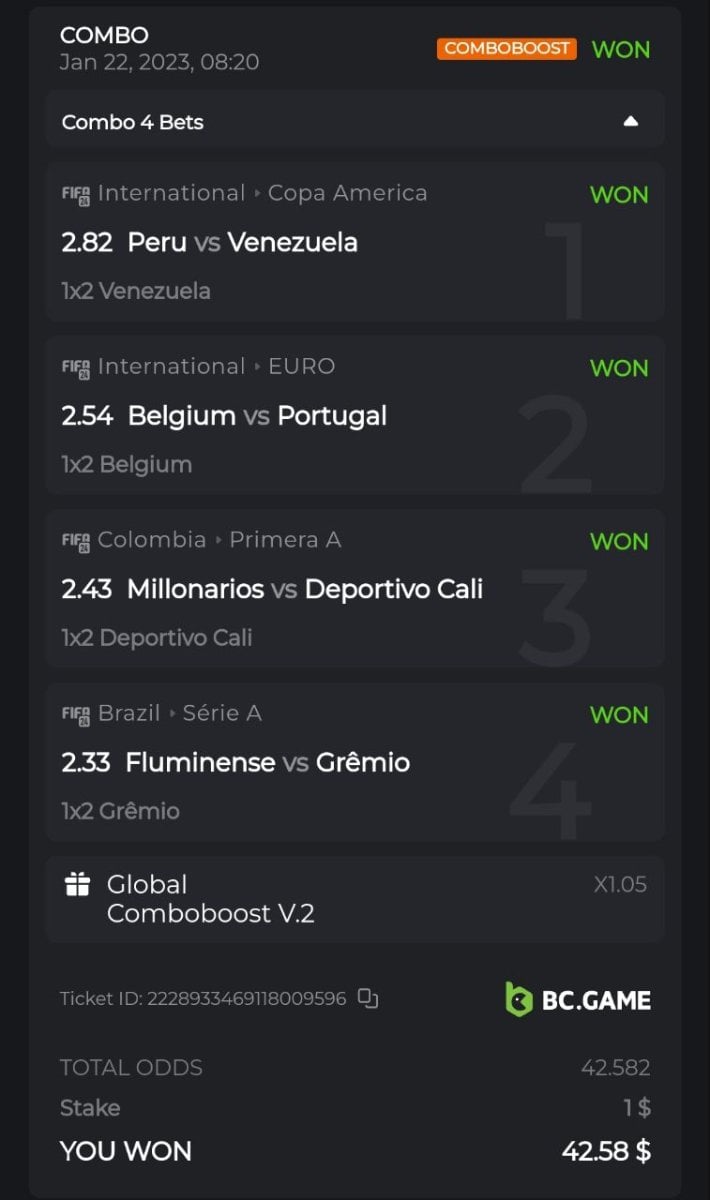710x1200 pixels.
Task: Click the Copa America league label
Action: [347, 193]
